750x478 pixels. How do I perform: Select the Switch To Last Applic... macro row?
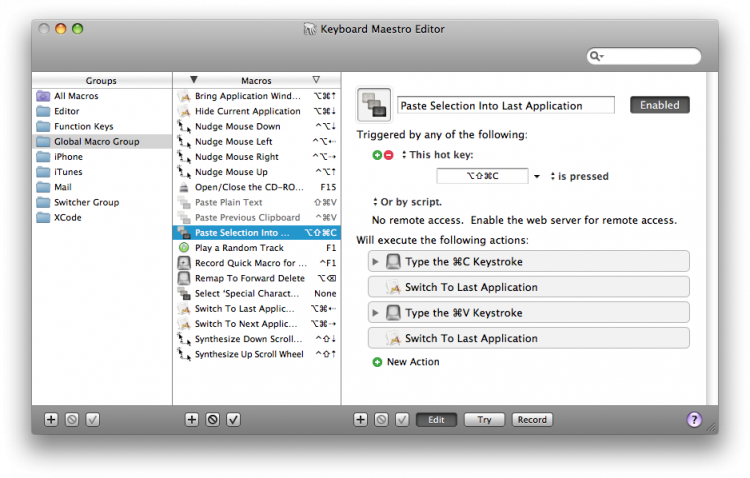point(257,309)
